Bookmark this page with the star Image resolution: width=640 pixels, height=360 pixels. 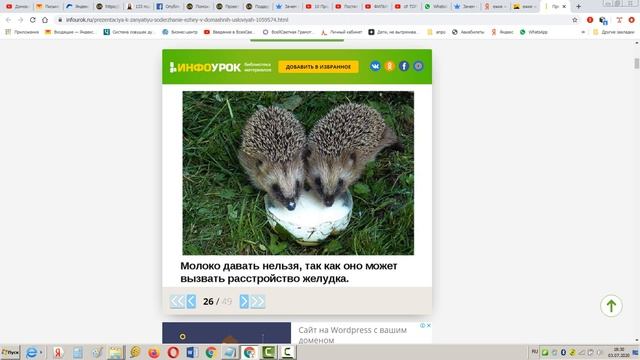tap(575, 20)
